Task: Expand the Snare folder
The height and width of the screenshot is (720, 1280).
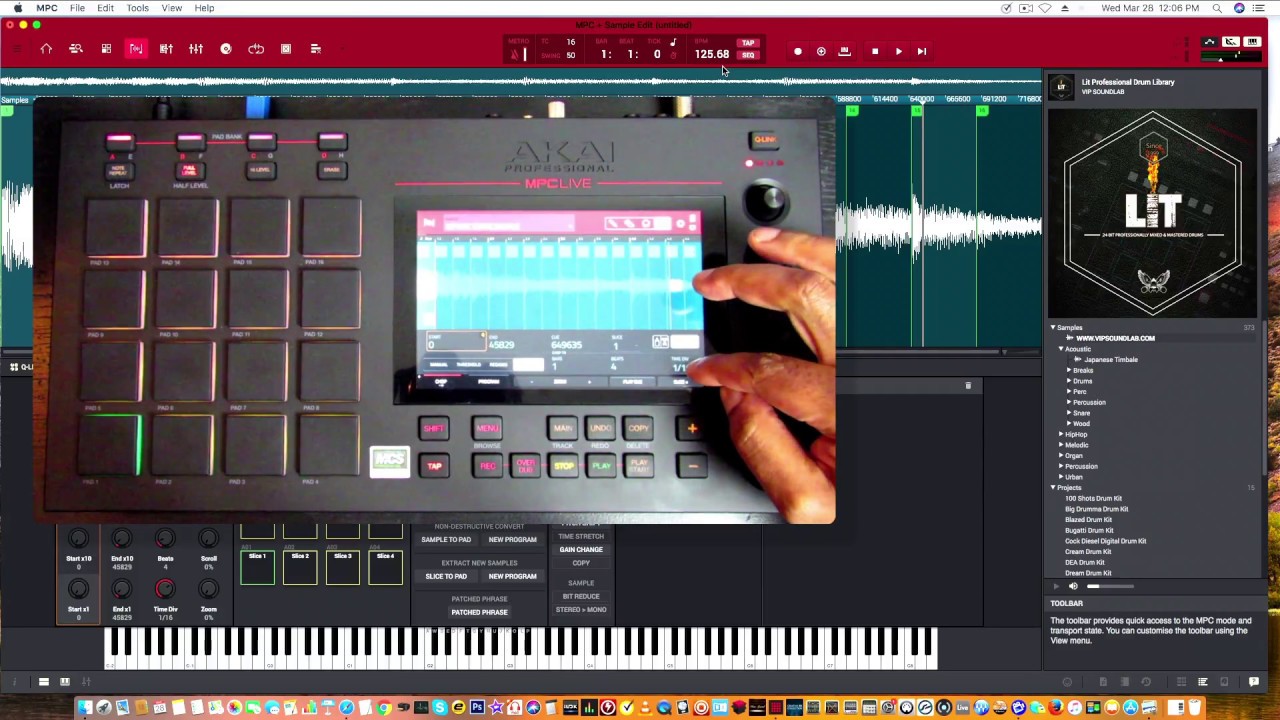Action: [1068, 413]
